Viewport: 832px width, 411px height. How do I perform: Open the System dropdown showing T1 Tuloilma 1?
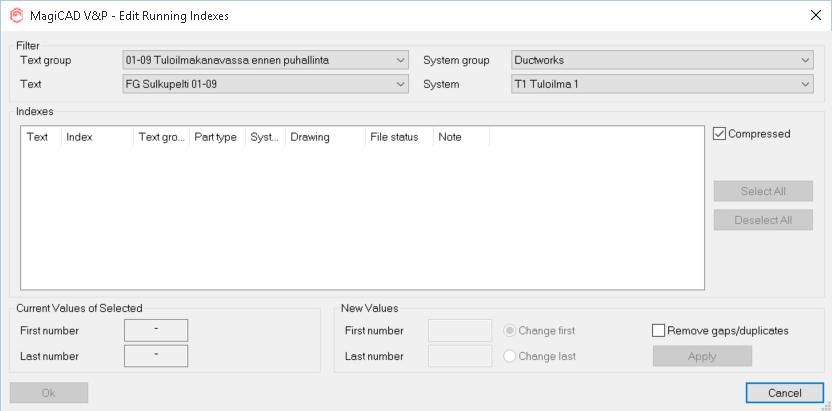coord(662,84)
